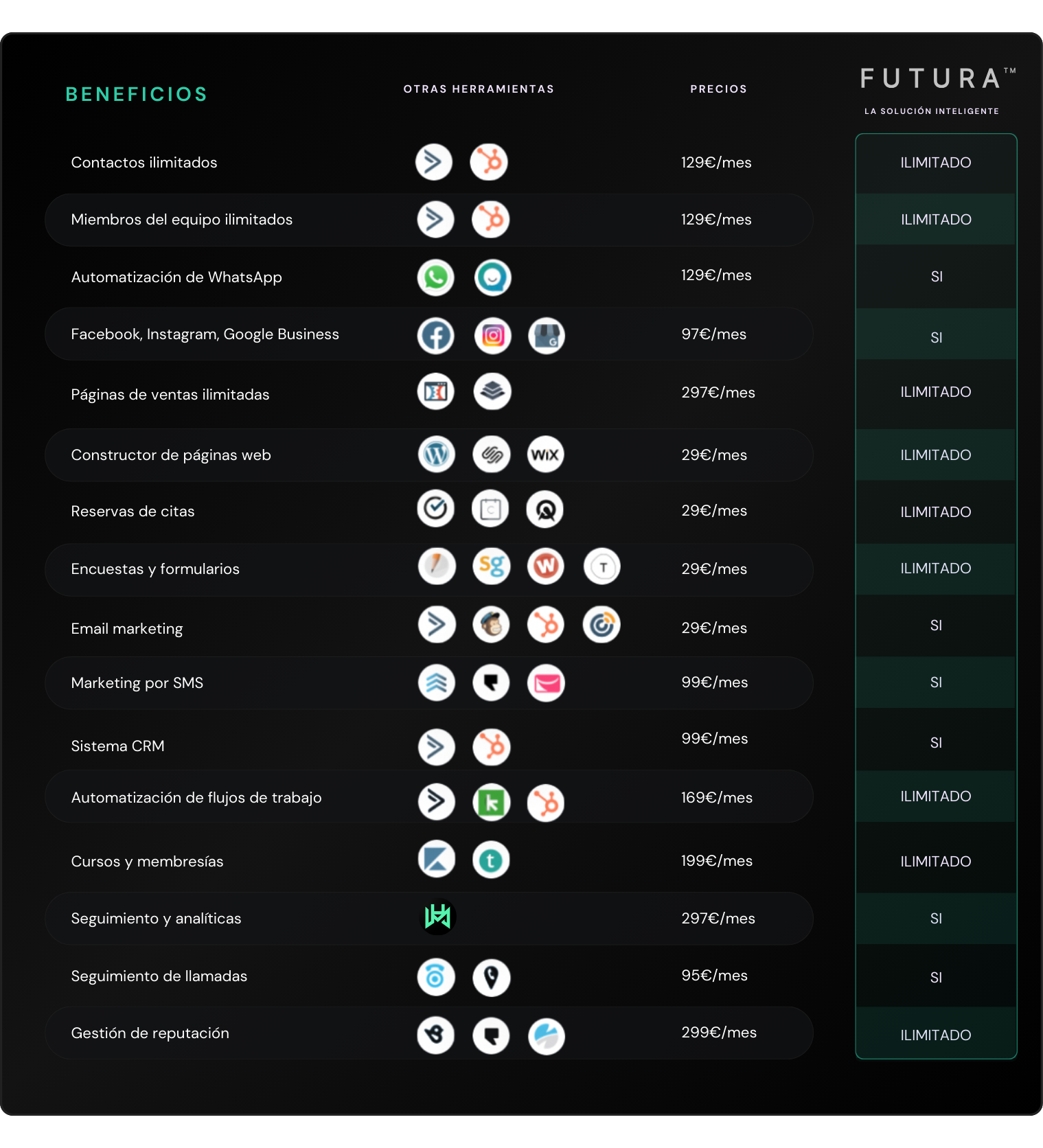Click the HubSpot icon in the Sistema CRM row
1043x1148 pixels.
tap(491, 747)
